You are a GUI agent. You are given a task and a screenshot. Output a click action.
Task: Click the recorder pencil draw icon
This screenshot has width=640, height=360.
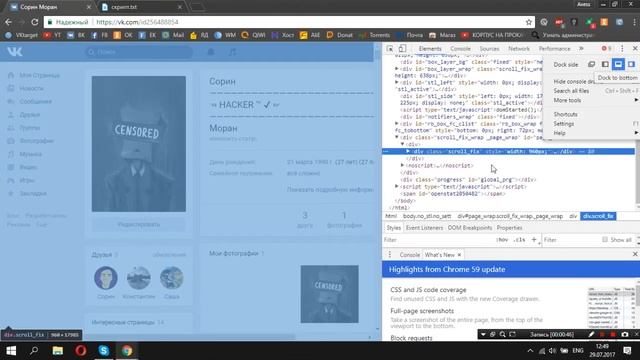591,334
